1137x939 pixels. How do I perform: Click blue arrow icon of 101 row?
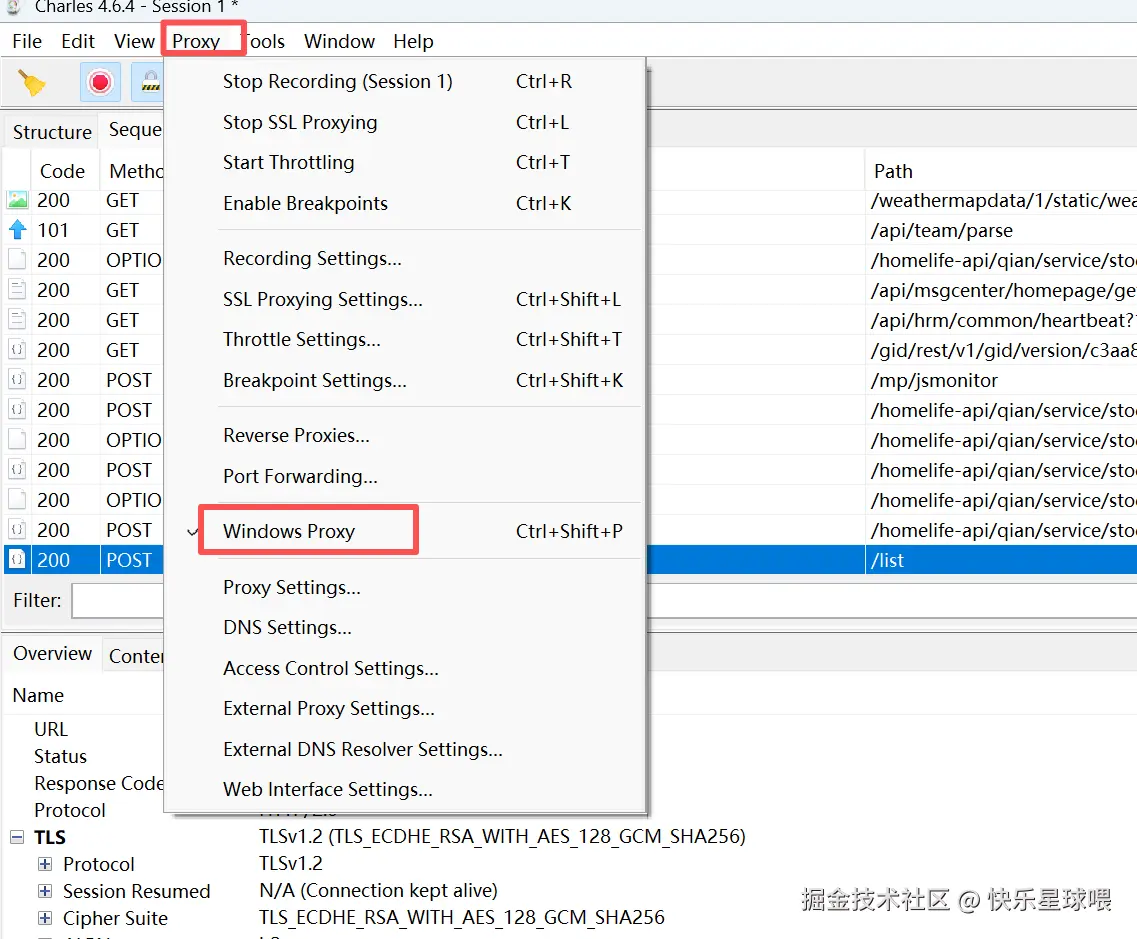pyautogui.click(x=17, y=230)
